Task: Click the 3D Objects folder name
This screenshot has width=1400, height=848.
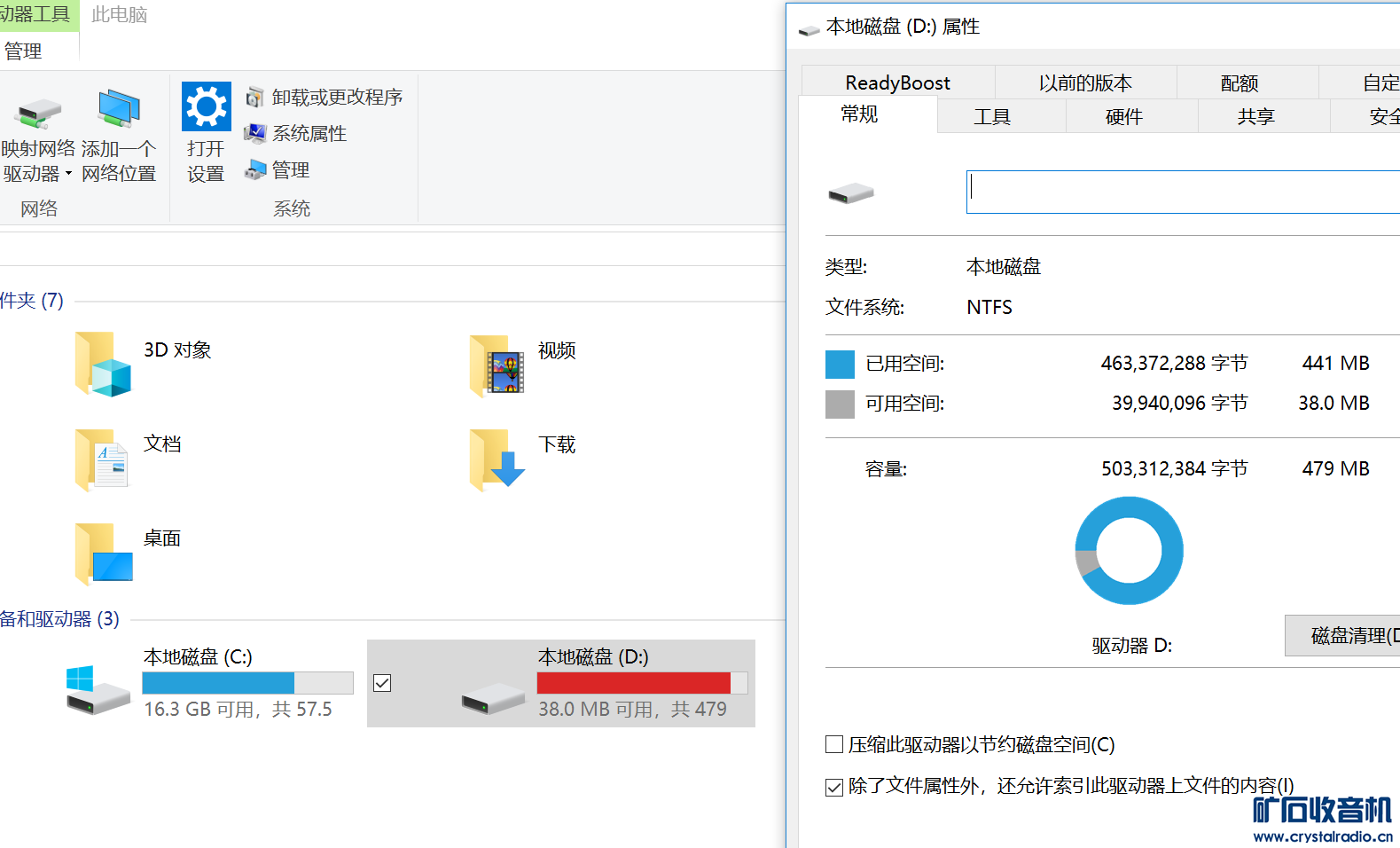Action: tap(177, 349)
